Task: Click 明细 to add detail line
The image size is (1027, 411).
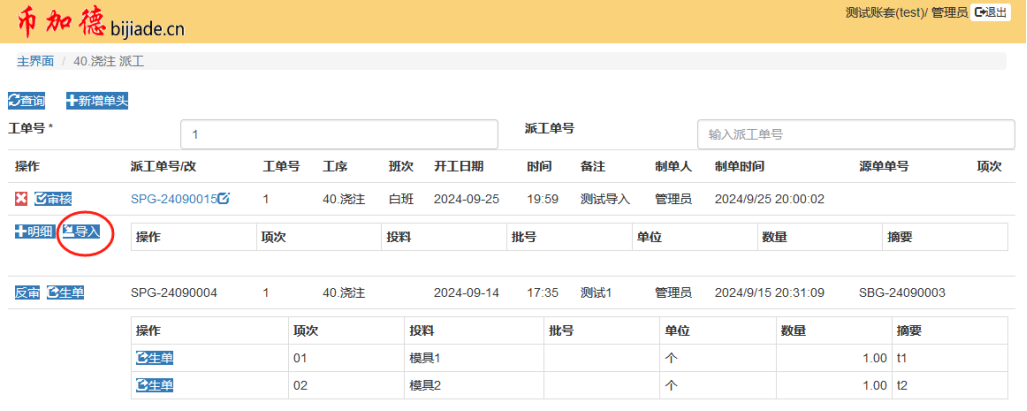Action: [34, 232]
